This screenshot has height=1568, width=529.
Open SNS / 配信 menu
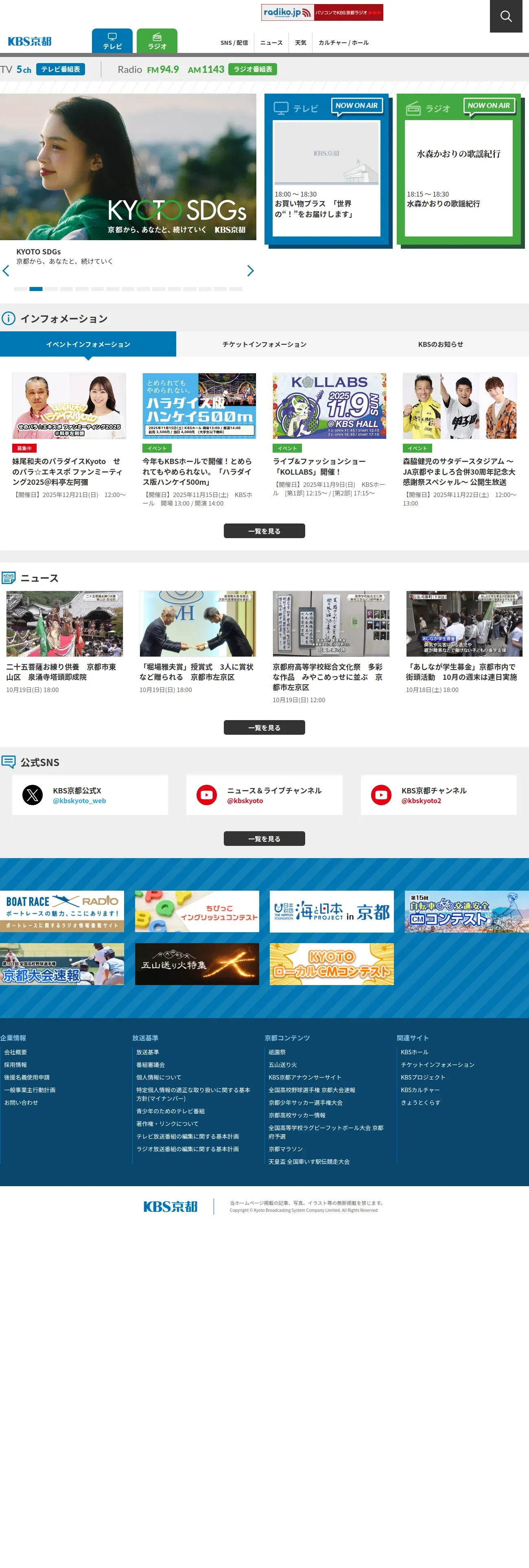(234, 43)
